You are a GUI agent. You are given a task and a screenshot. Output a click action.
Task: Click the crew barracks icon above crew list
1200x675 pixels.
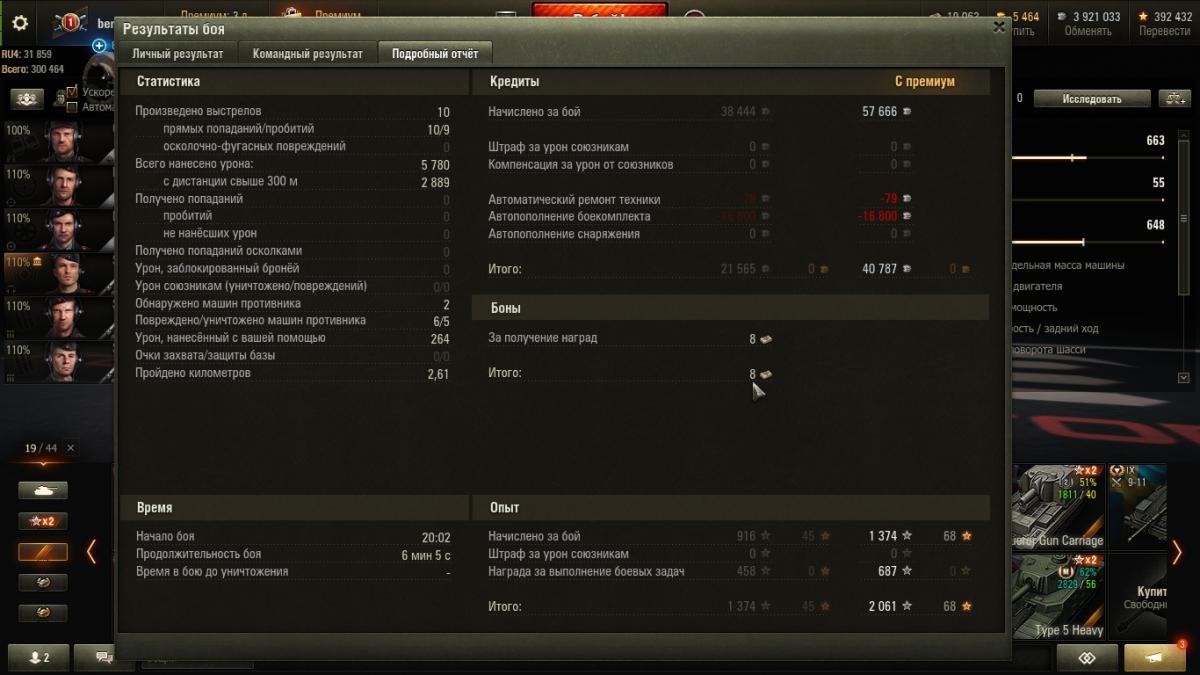(x=27, y=98)
